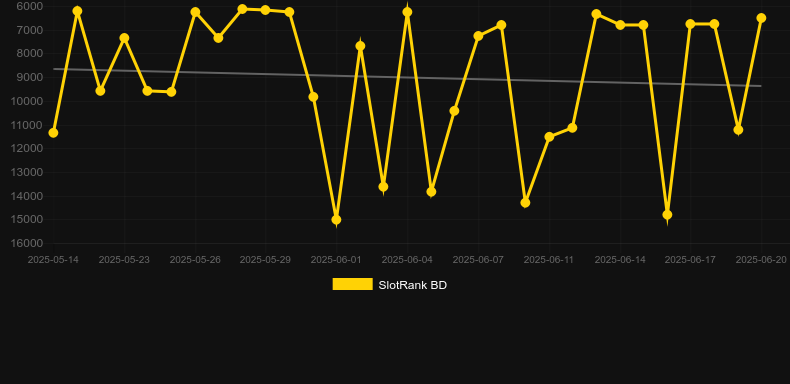The height and width of the screenshot is (384, 790).
Task: Click the 16000 y-axis label
Action: tap(27, 243)
